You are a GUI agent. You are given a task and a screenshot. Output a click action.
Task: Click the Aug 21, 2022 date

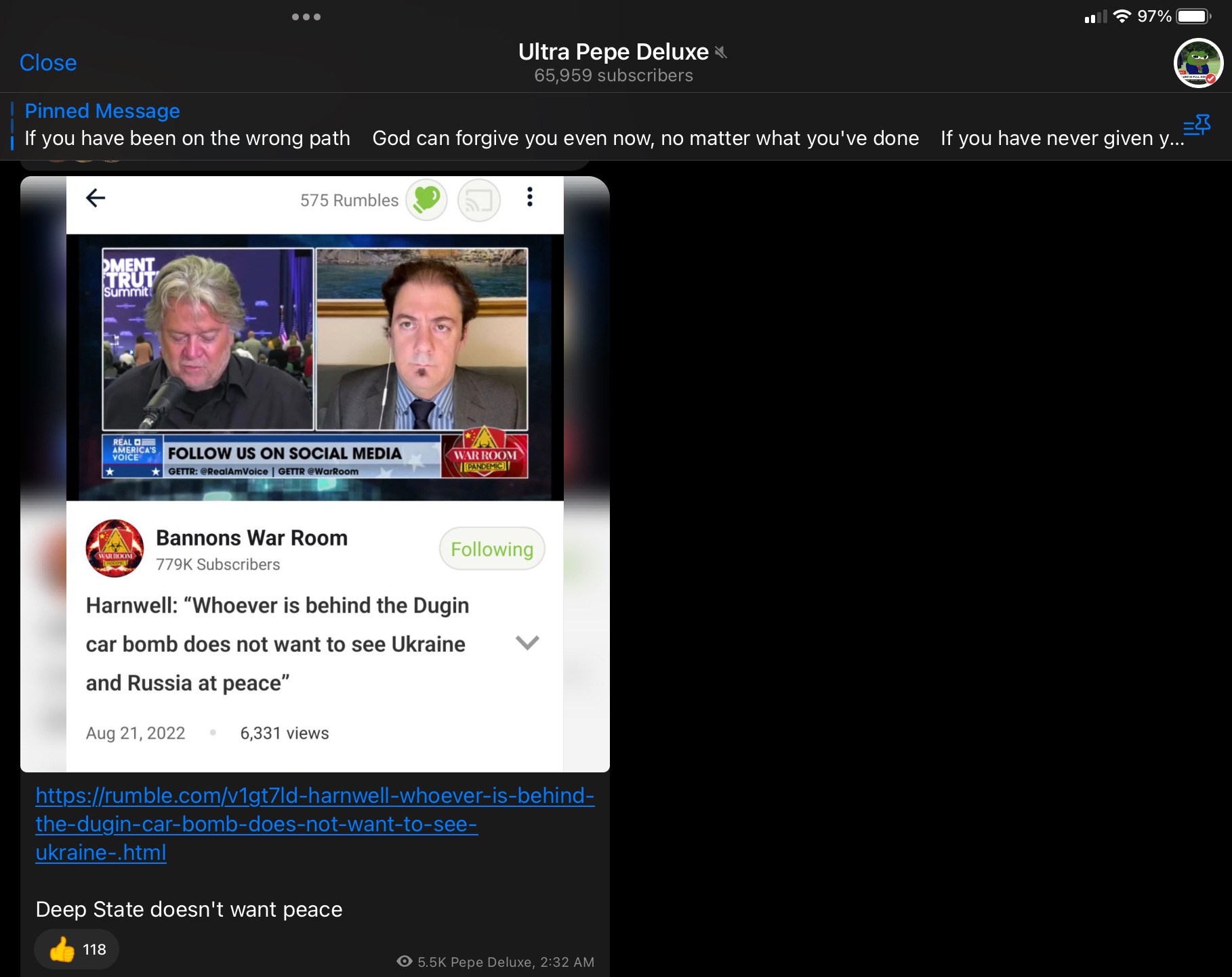pyautogui.click(x=136, y=733)
